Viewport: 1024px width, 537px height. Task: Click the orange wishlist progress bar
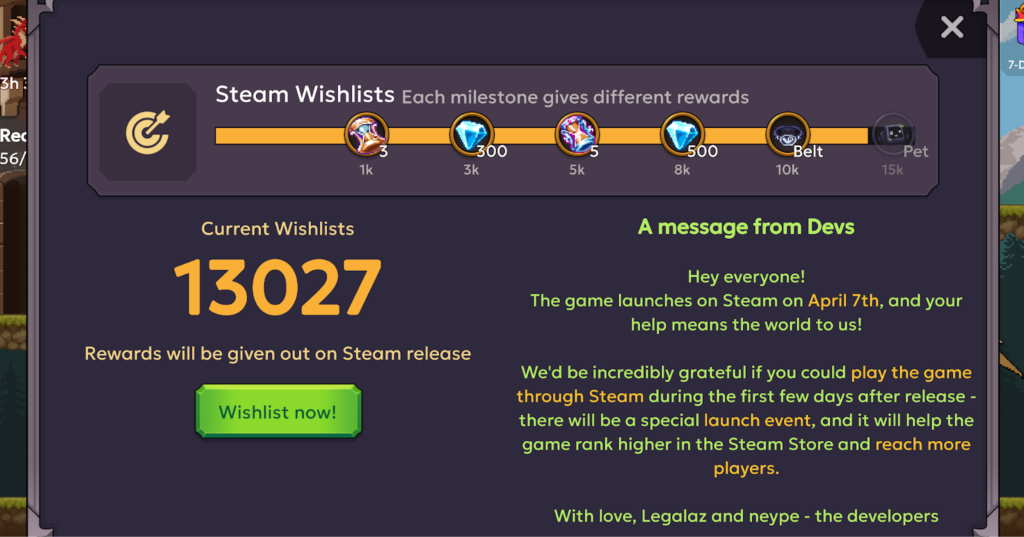tap(542, 135)
